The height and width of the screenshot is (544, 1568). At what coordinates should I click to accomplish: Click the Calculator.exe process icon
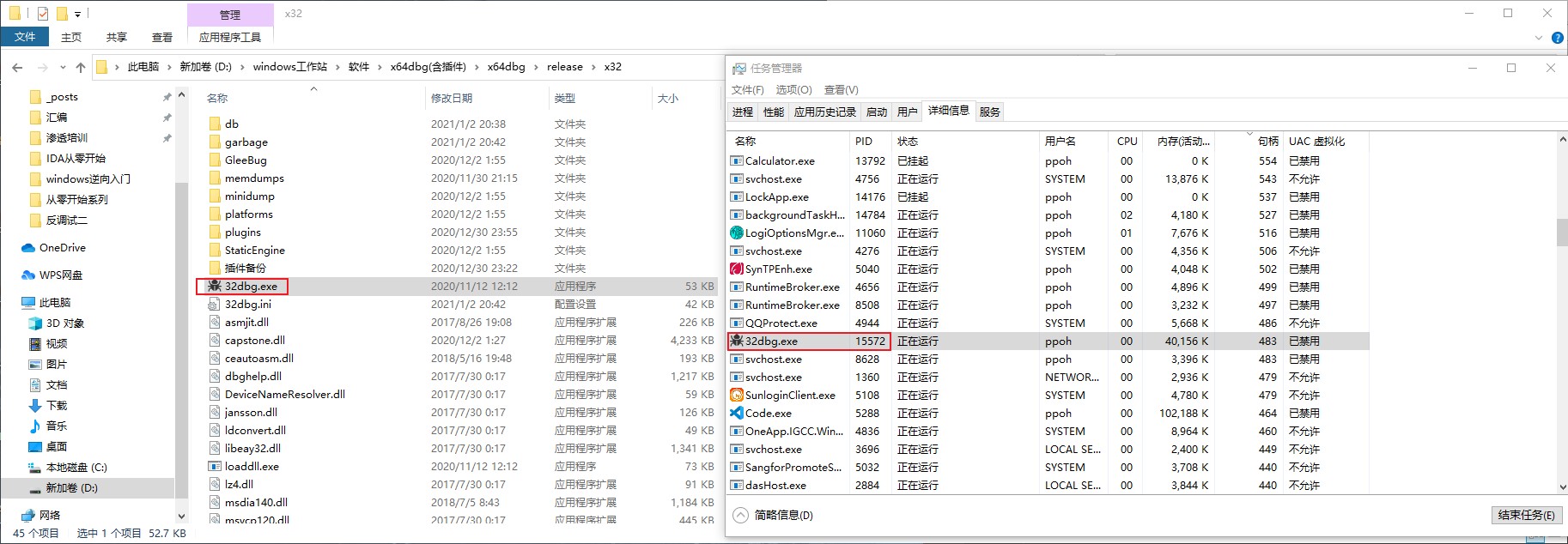click(x=736, y=160)
